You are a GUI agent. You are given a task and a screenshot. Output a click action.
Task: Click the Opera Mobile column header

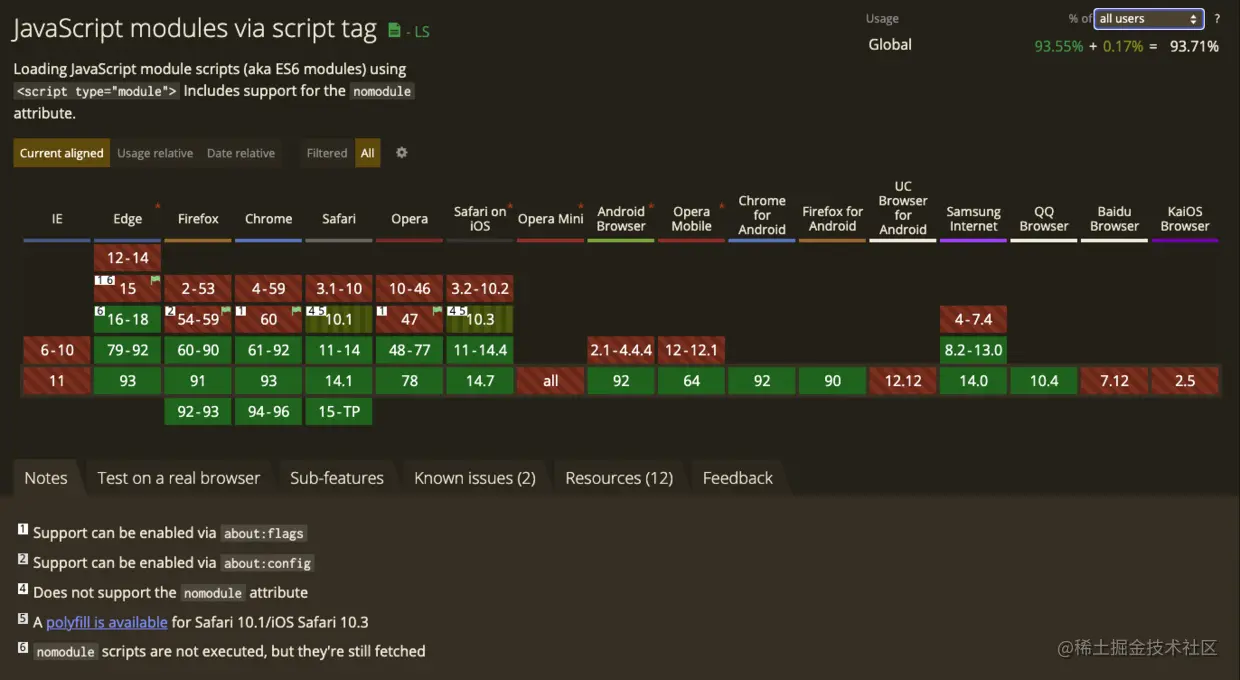pyautogui.click(x=692, y=219)
